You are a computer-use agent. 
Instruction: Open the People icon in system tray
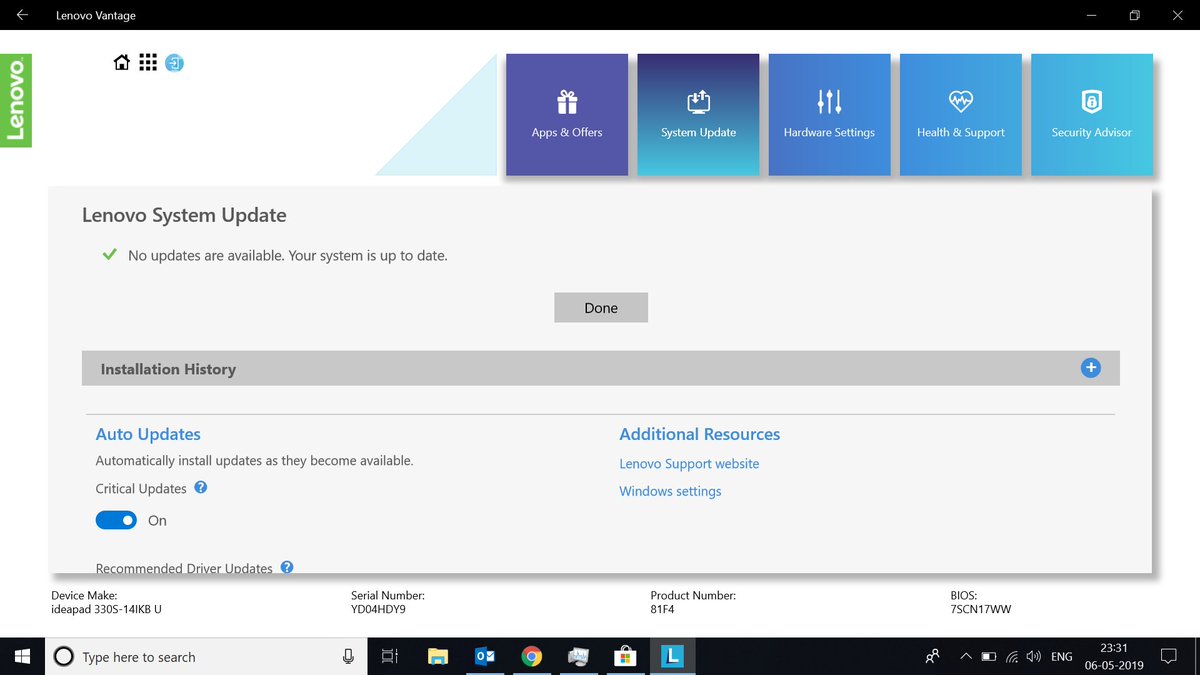point(932,656)
